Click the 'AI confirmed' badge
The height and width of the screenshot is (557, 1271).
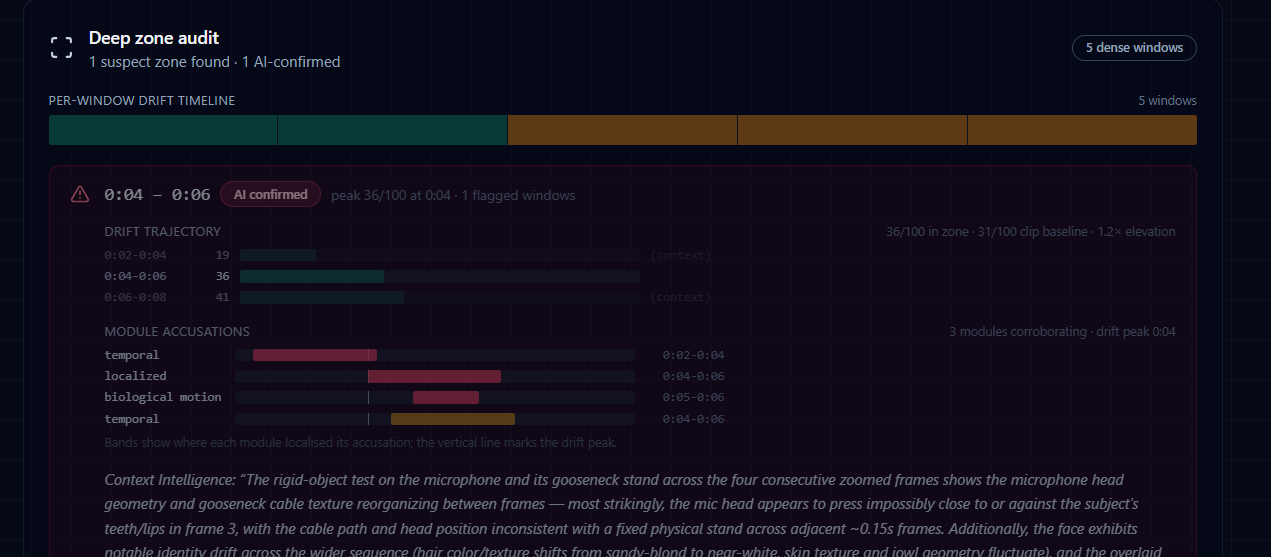click(270, 194)
